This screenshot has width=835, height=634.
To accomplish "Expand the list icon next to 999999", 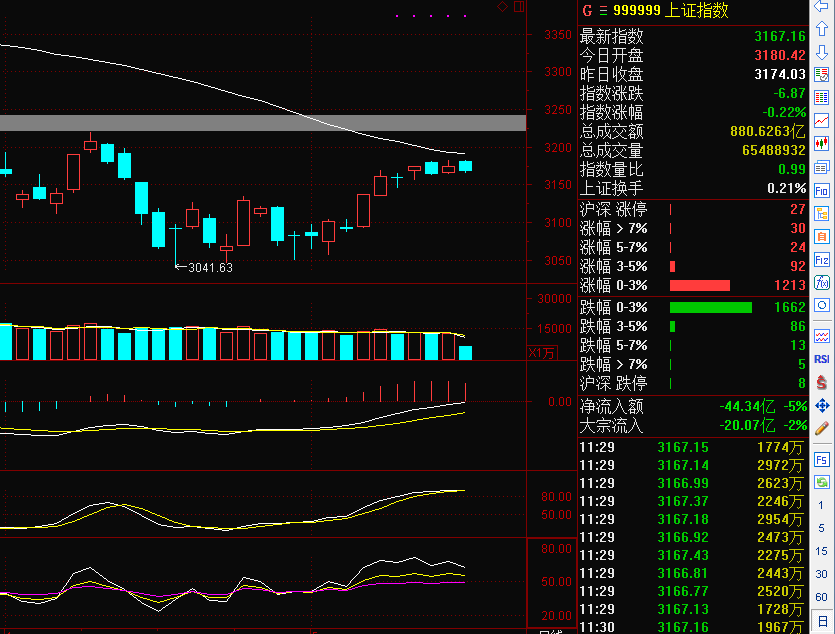I will 602,11.
